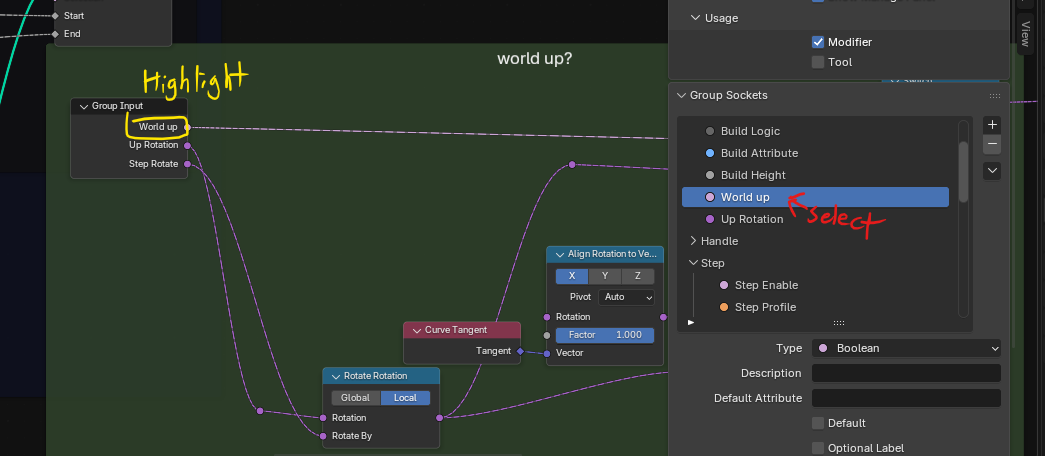Collapse the Rotate Rotation node
The image size is (1045, 456).
(337, 376)
